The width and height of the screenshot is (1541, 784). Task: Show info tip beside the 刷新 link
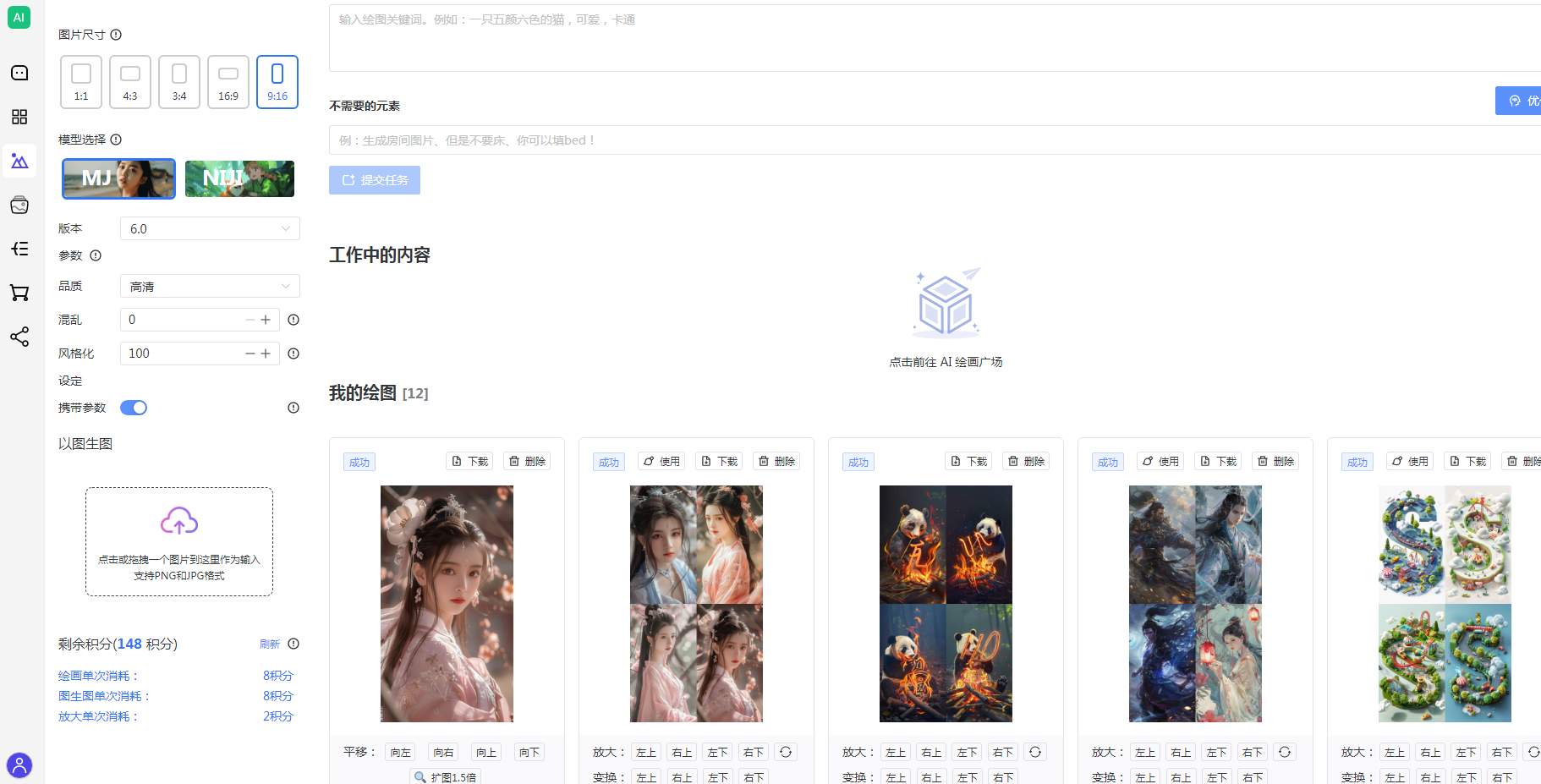point(293,644)
